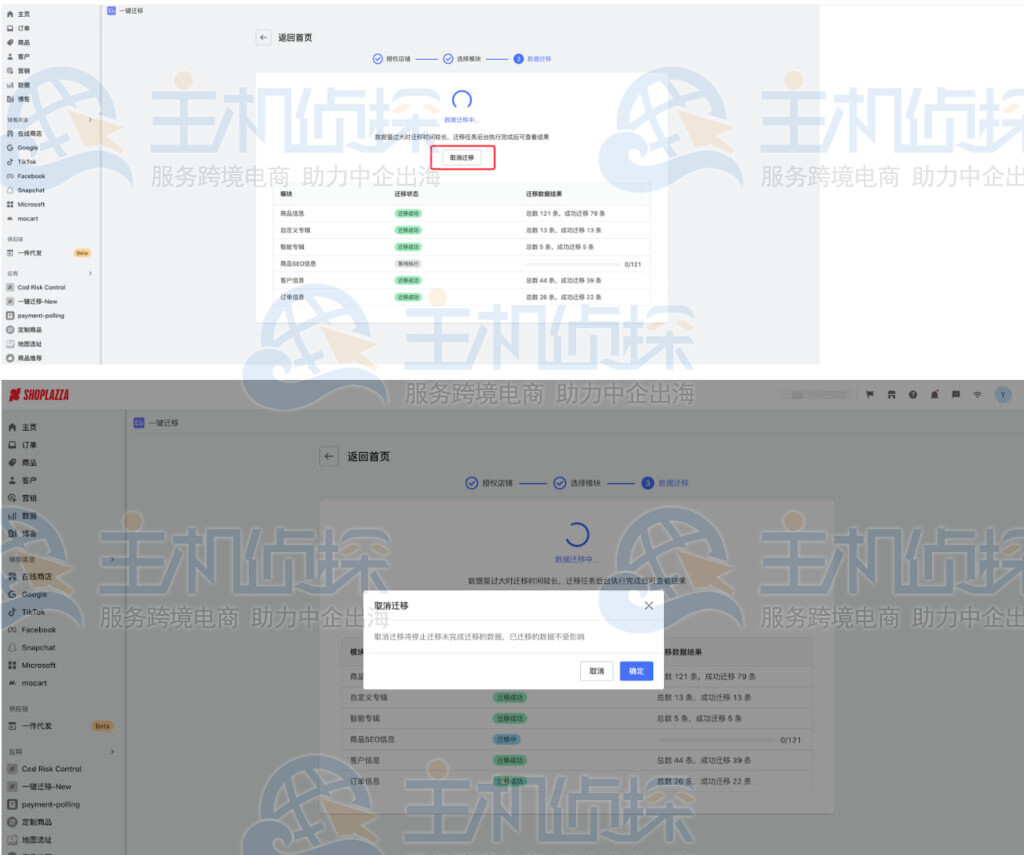Open the Y user avatar menu

(x=1003, y=394)
